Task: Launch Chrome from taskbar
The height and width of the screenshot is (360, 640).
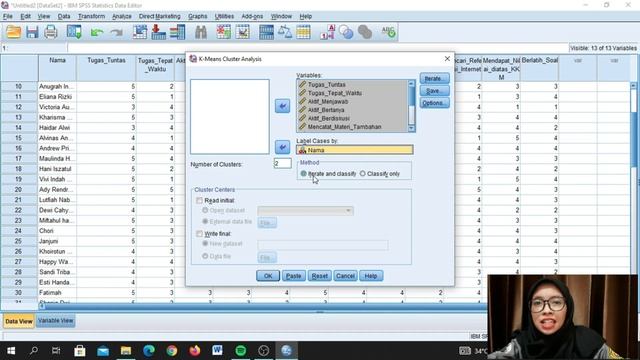Action: tap(172, 351)
